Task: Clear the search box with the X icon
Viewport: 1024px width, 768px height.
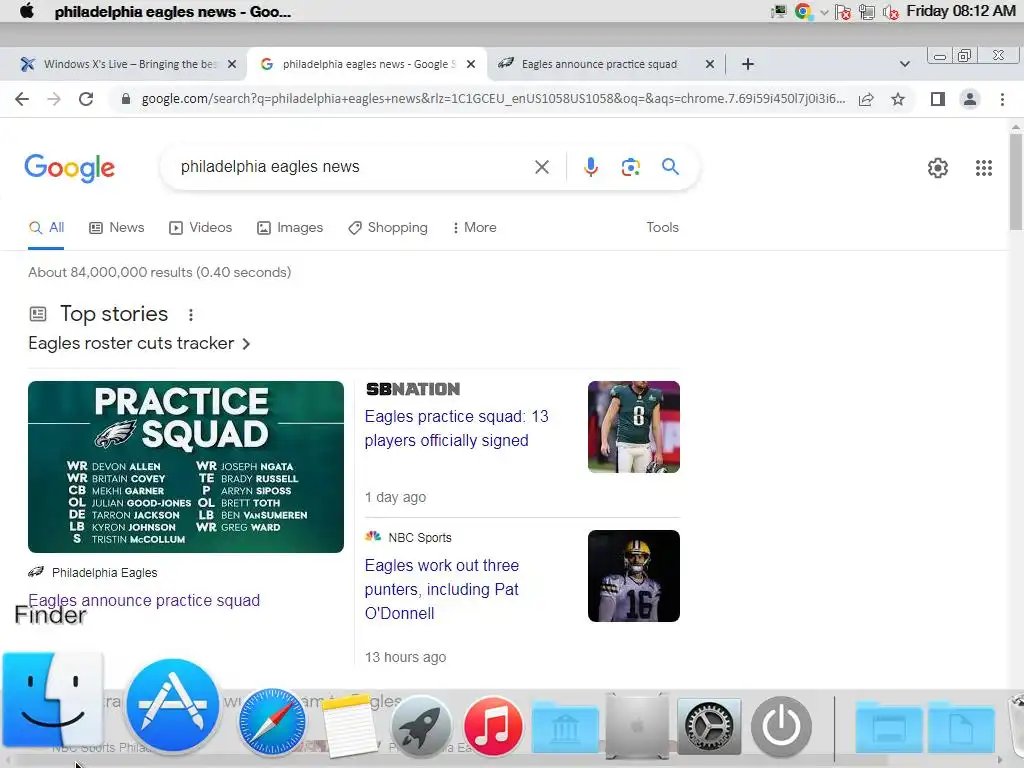Action: pyautogui.click(x=541, y=167)
